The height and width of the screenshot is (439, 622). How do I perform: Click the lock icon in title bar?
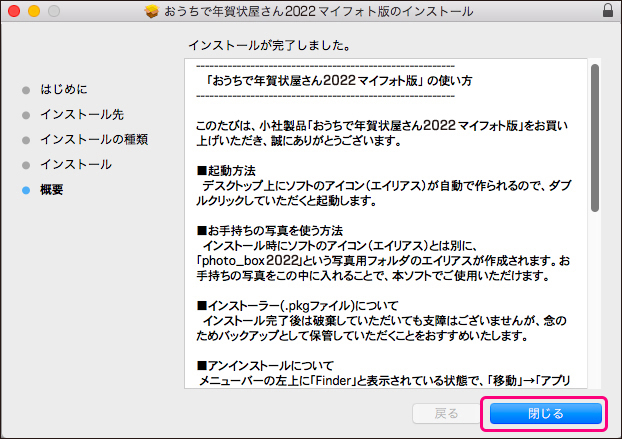pyautogui.click(x=608, y=10)
